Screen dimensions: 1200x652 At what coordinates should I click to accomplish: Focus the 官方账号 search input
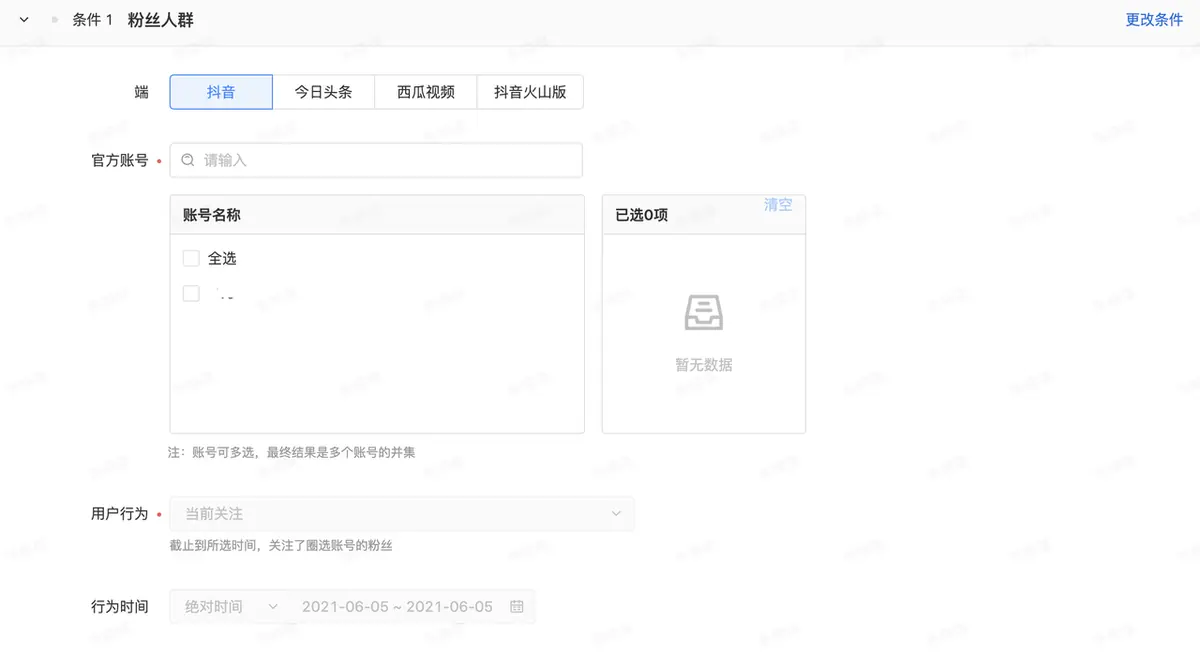point(376,160)
